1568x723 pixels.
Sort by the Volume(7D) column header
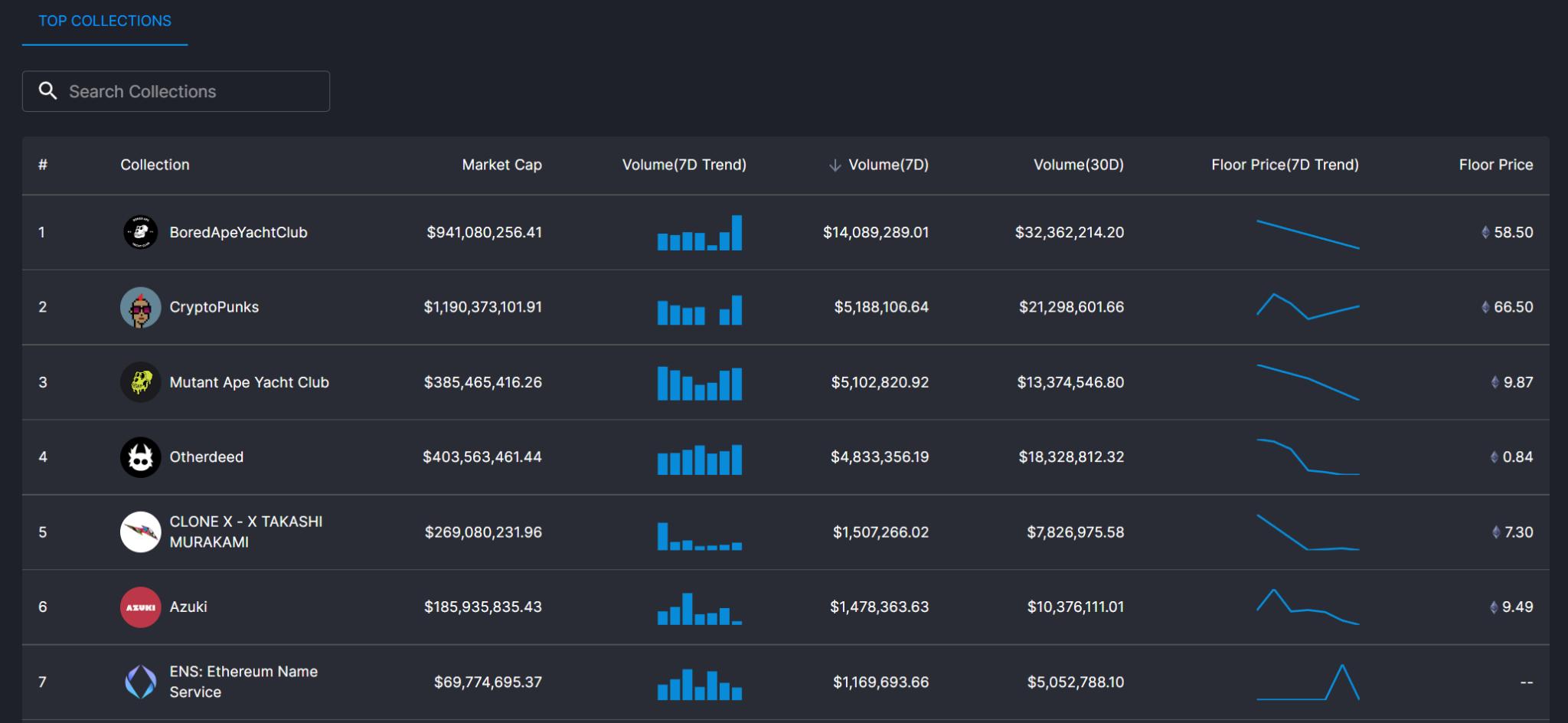point(887,165)
